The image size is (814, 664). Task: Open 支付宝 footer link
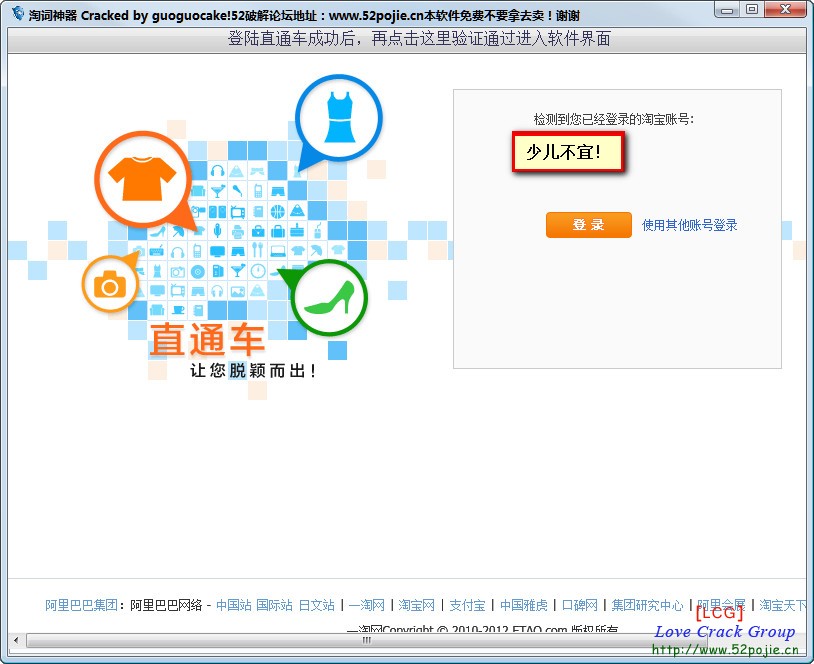point(467,605)
